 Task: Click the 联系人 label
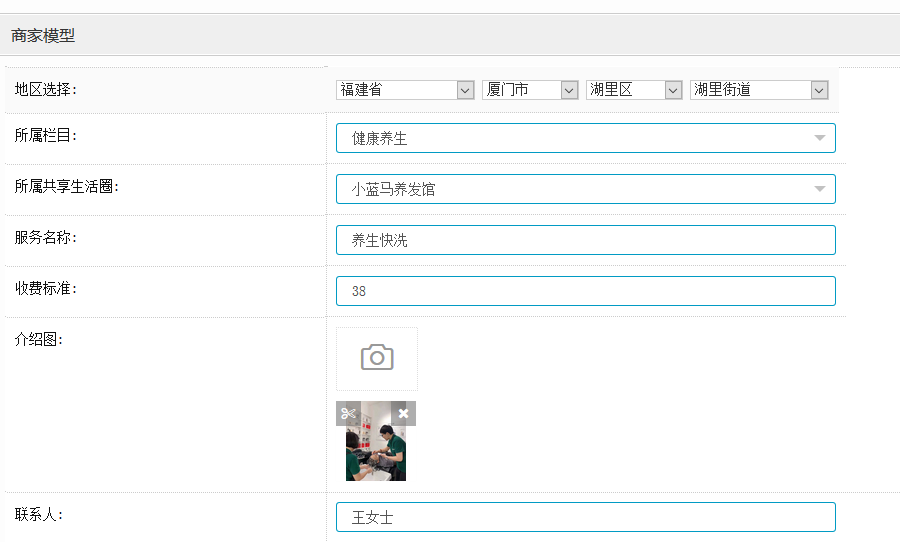coord(39,514)
